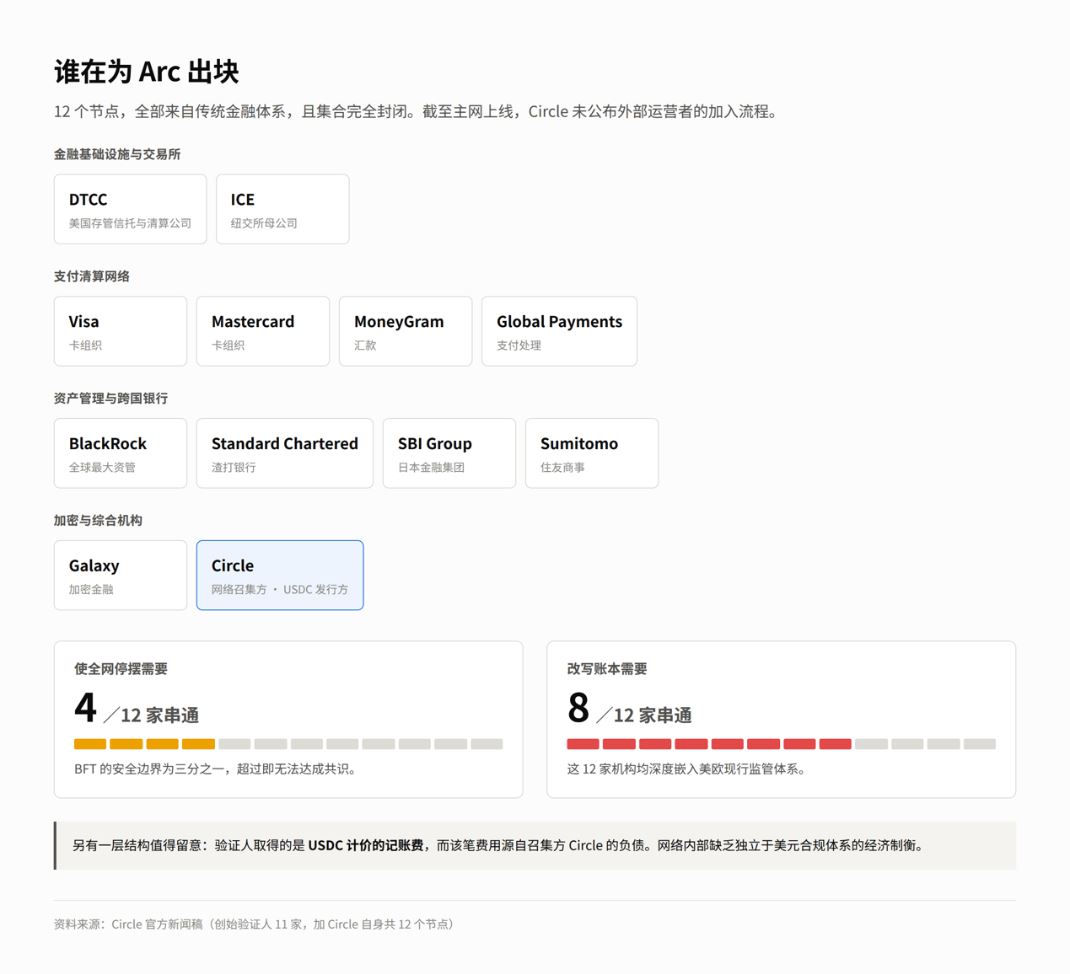
Task: Click the Galaxy 加密金融 card
Action: click(120, 575)
